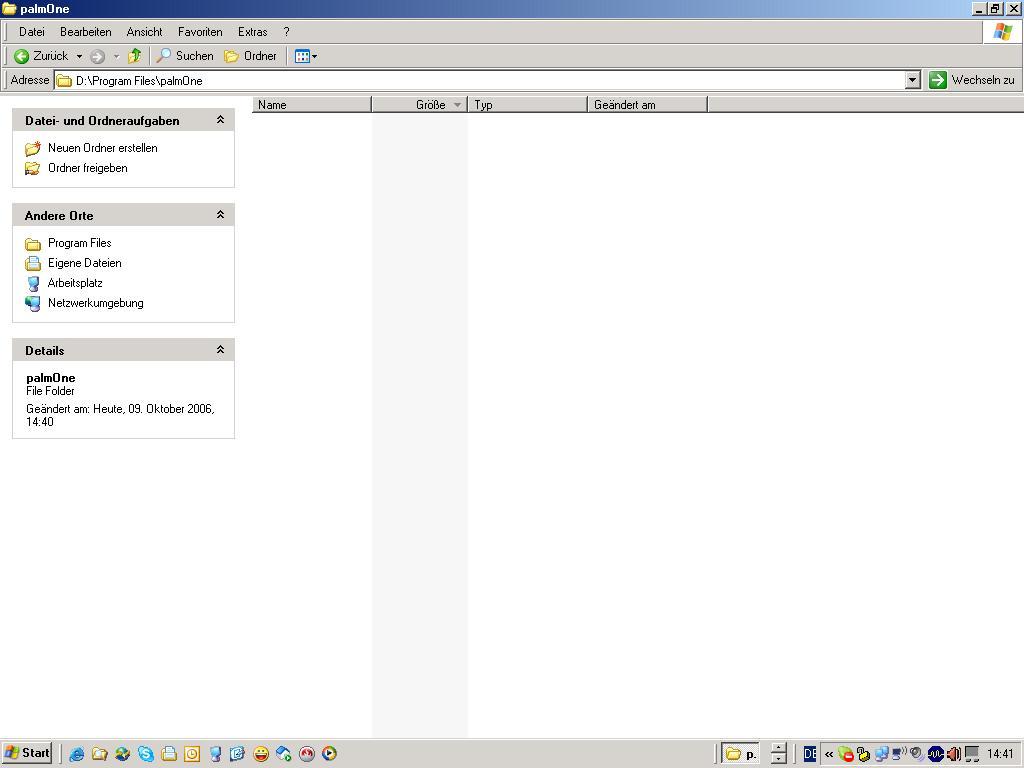Click the 14:41 system clock

[1000, 754]
